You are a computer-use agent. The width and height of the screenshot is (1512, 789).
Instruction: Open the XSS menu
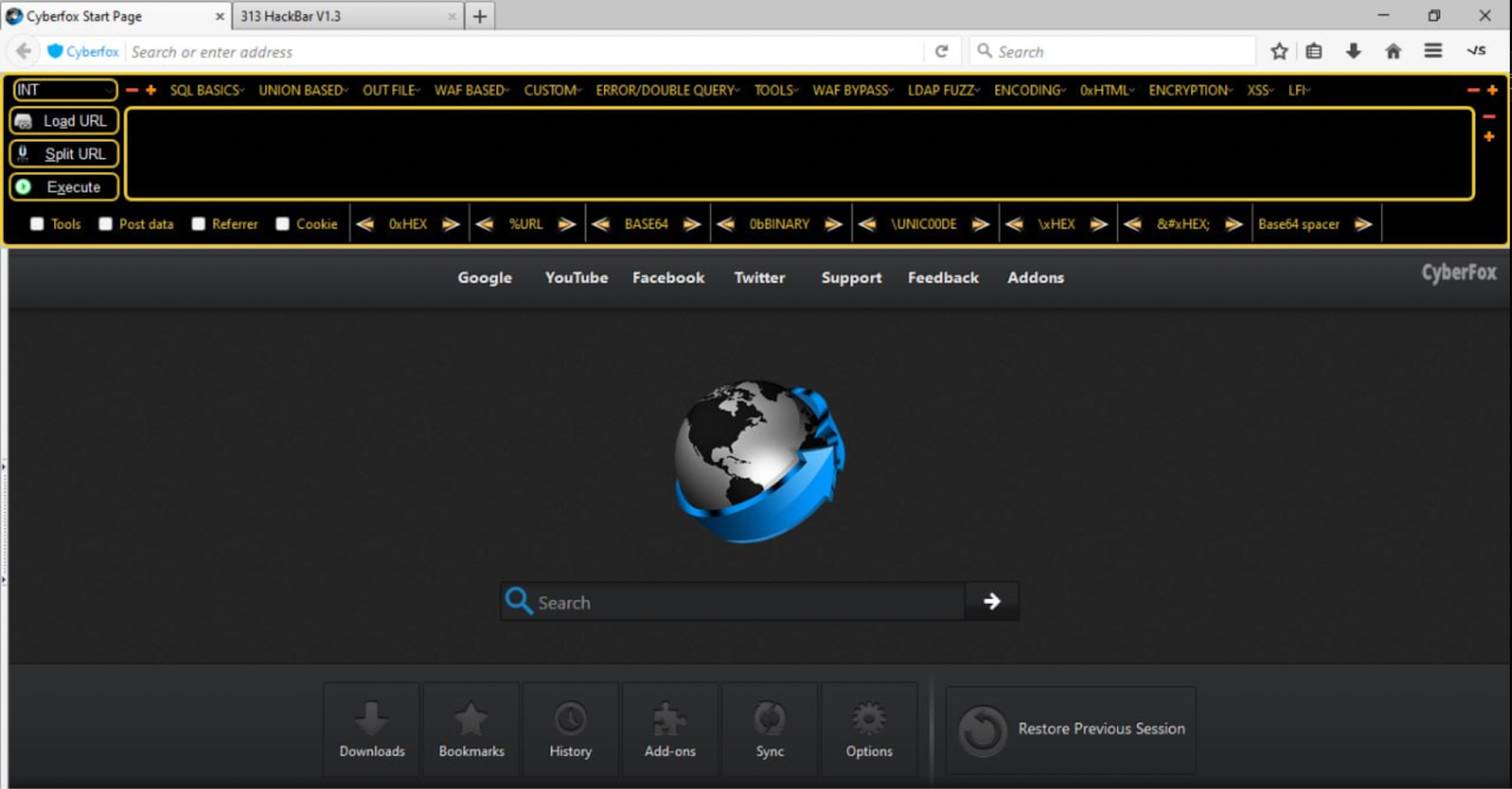(1261, 90)
